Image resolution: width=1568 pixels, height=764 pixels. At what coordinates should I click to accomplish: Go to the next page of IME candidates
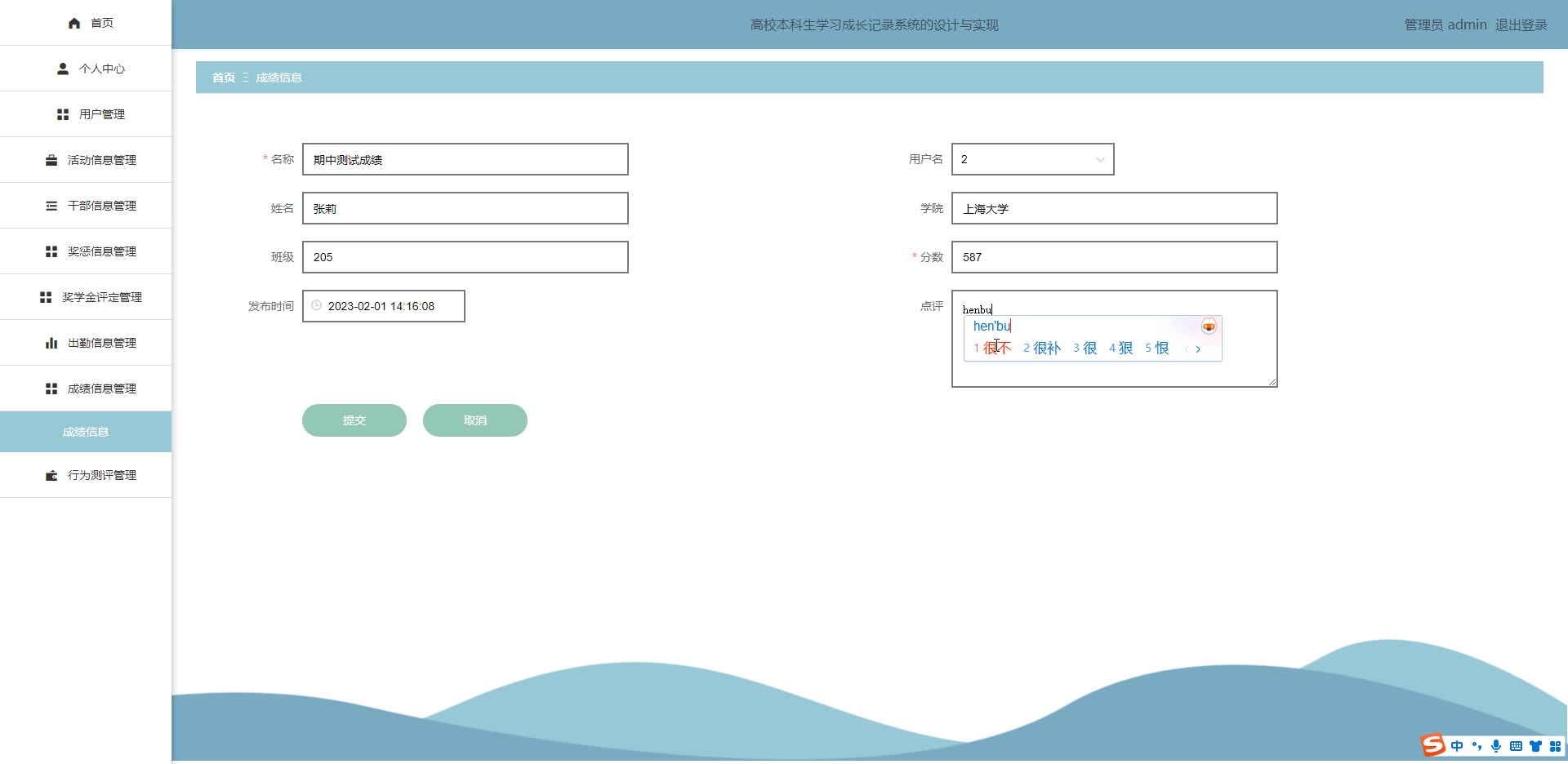click(1198, 349)
